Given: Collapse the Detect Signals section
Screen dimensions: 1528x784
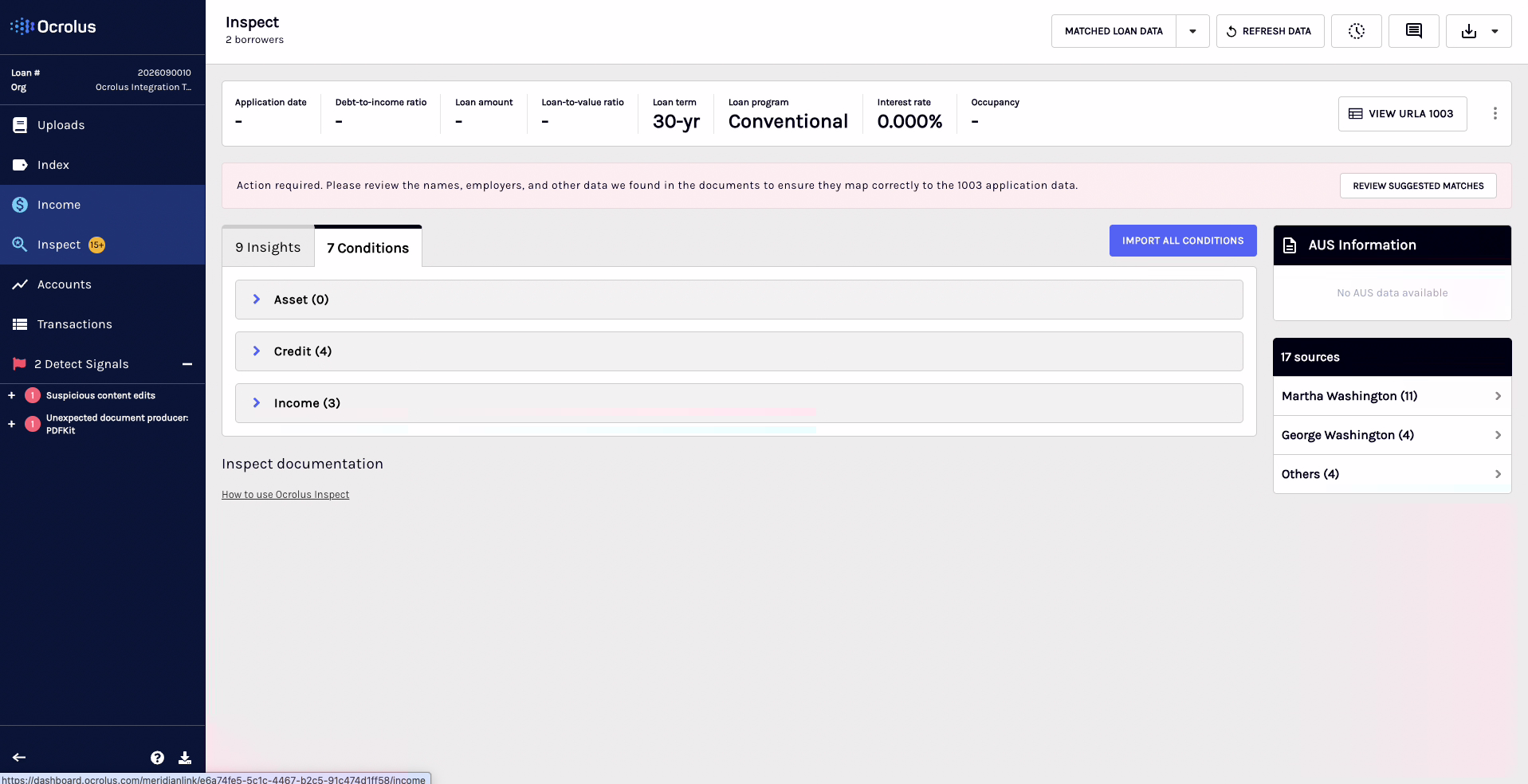Looking at the screenshot, I should pos(187,364).
